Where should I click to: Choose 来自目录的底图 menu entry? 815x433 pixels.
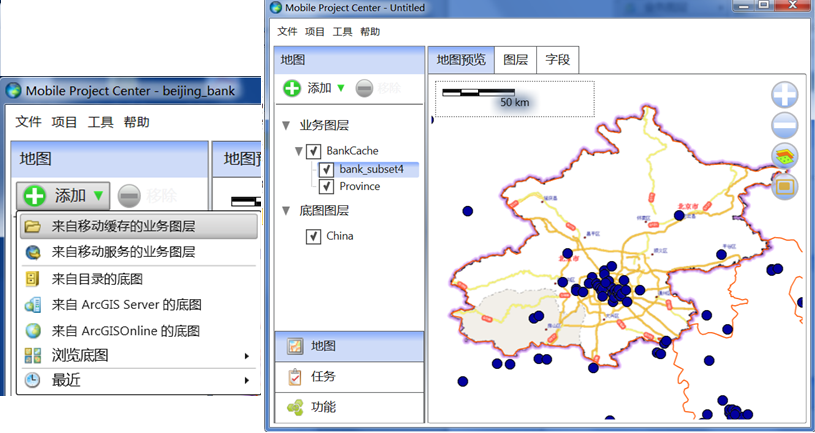(x=138, y=279)
